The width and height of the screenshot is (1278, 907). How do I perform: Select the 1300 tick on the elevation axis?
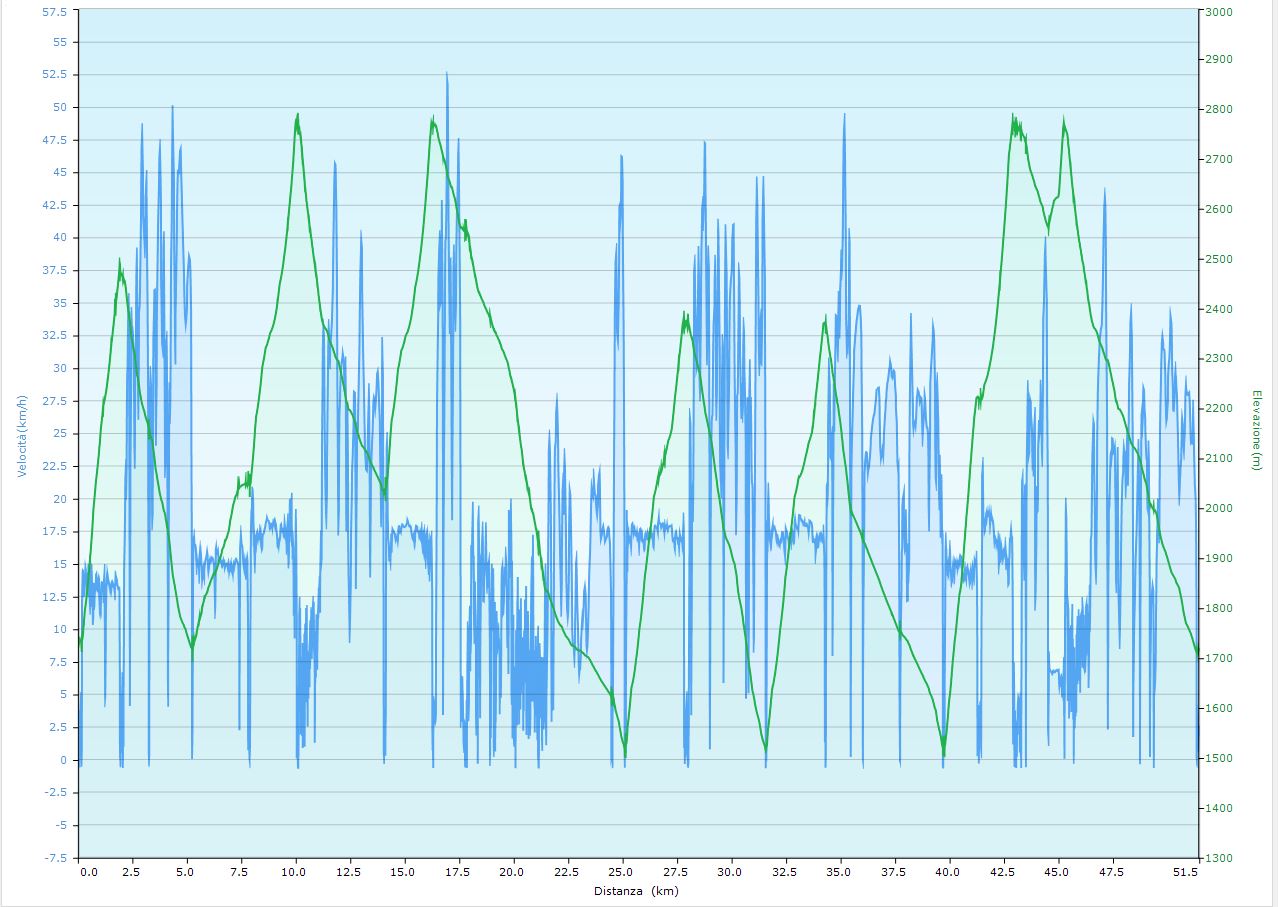click(1219, 858)
